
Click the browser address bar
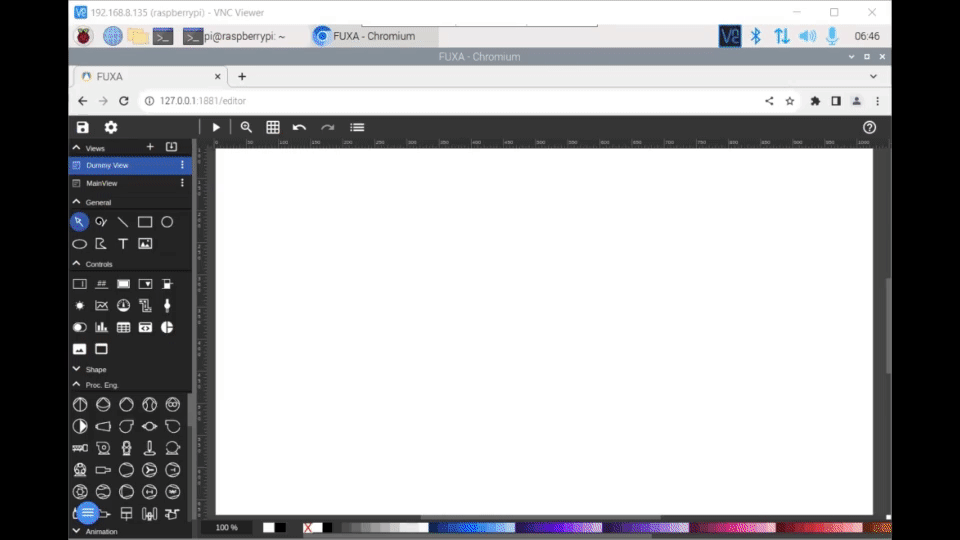[450, 101]
